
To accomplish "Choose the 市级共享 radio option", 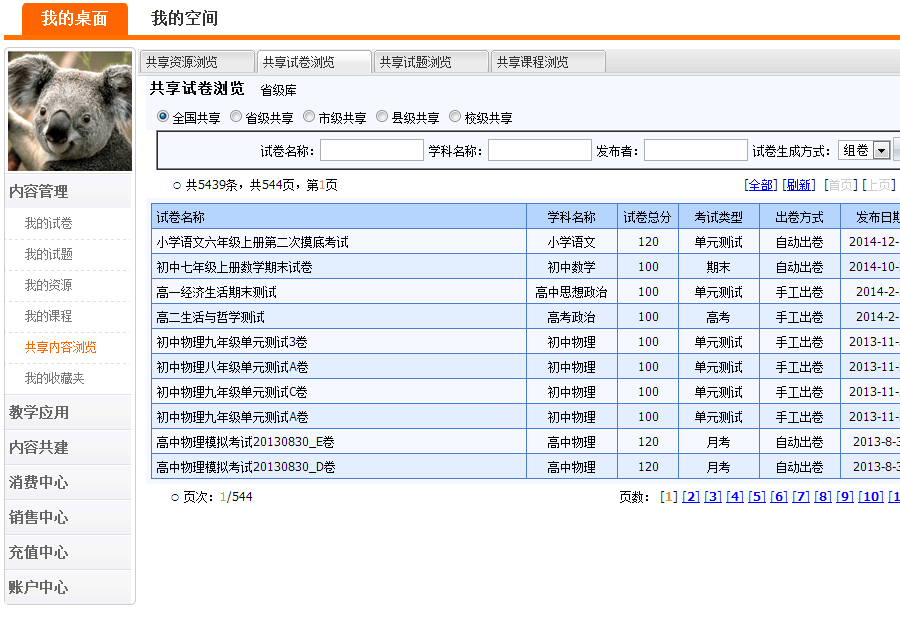I will pos(309,117).
